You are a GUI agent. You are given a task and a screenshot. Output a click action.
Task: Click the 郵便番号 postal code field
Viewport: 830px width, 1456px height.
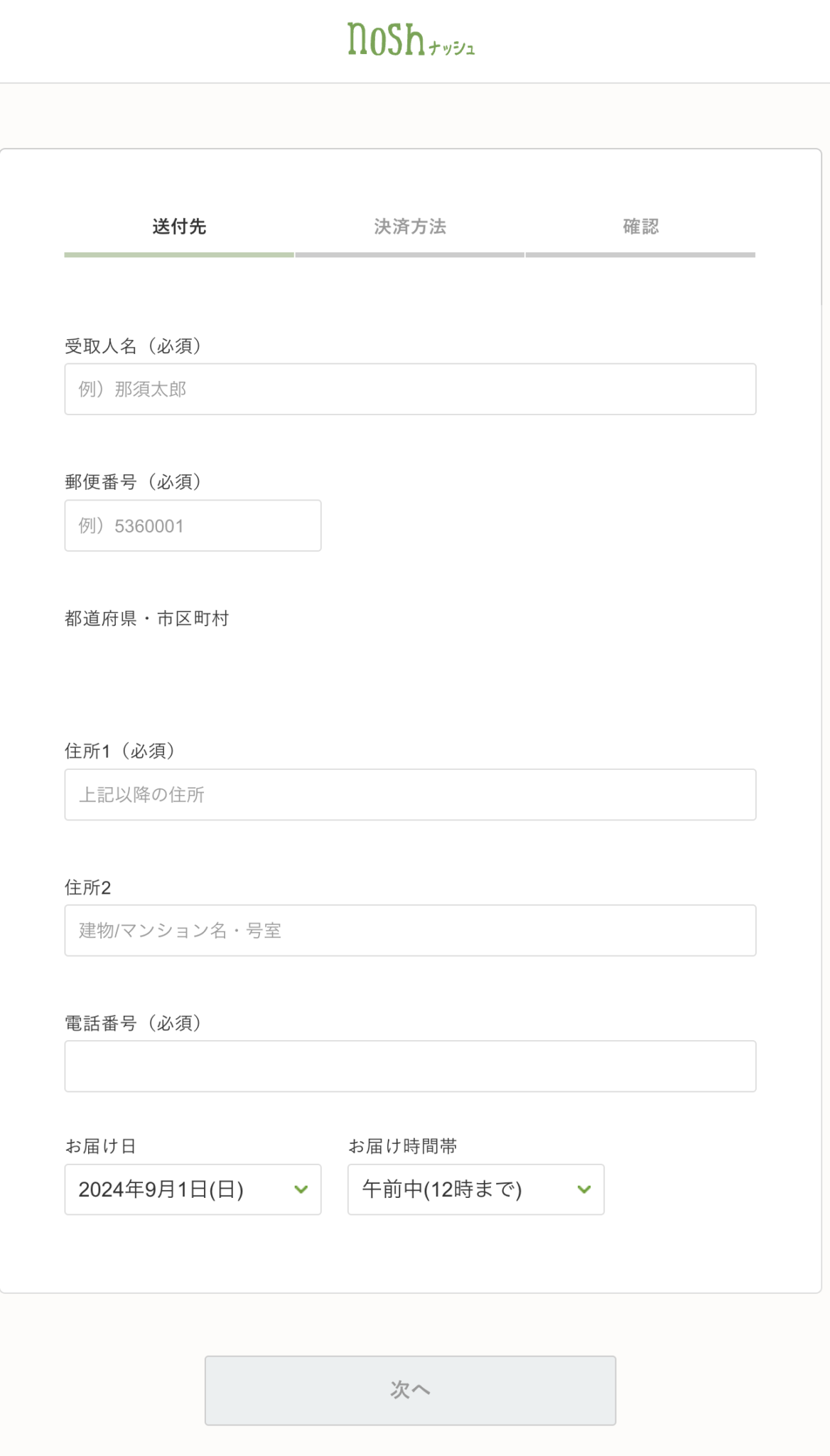(193, 525)
